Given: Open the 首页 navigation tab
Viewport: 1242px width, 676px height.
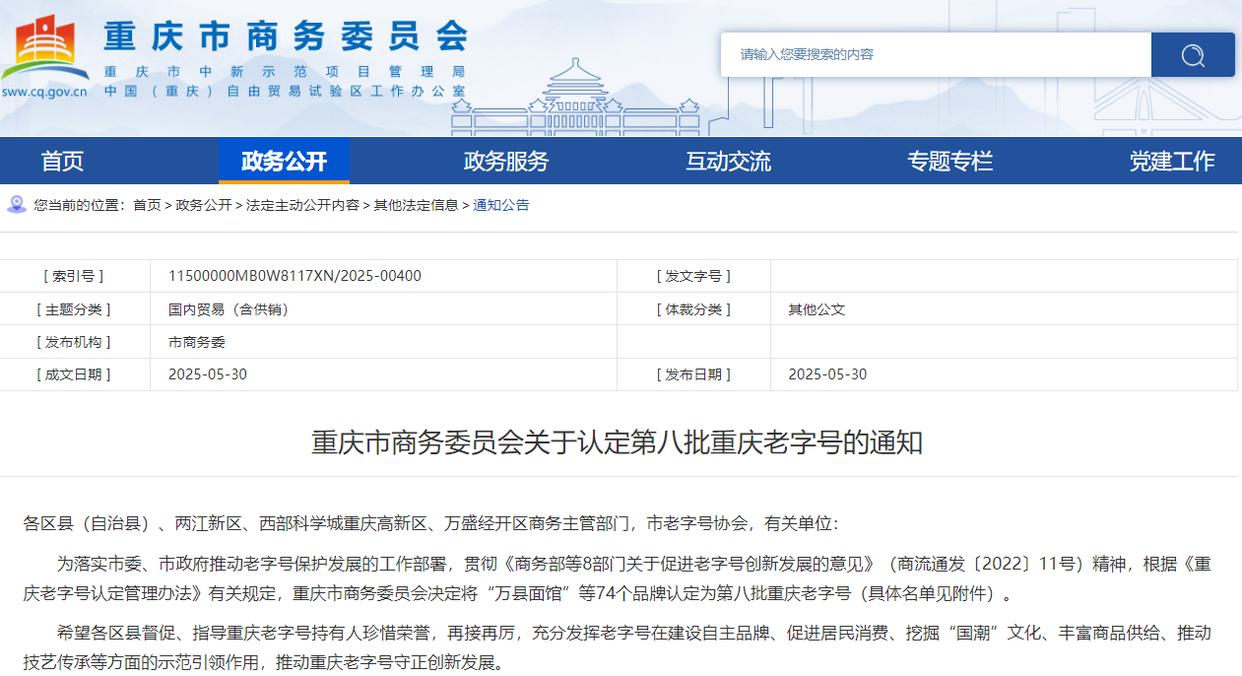Looking at the screenshot, I should (62, 161).
